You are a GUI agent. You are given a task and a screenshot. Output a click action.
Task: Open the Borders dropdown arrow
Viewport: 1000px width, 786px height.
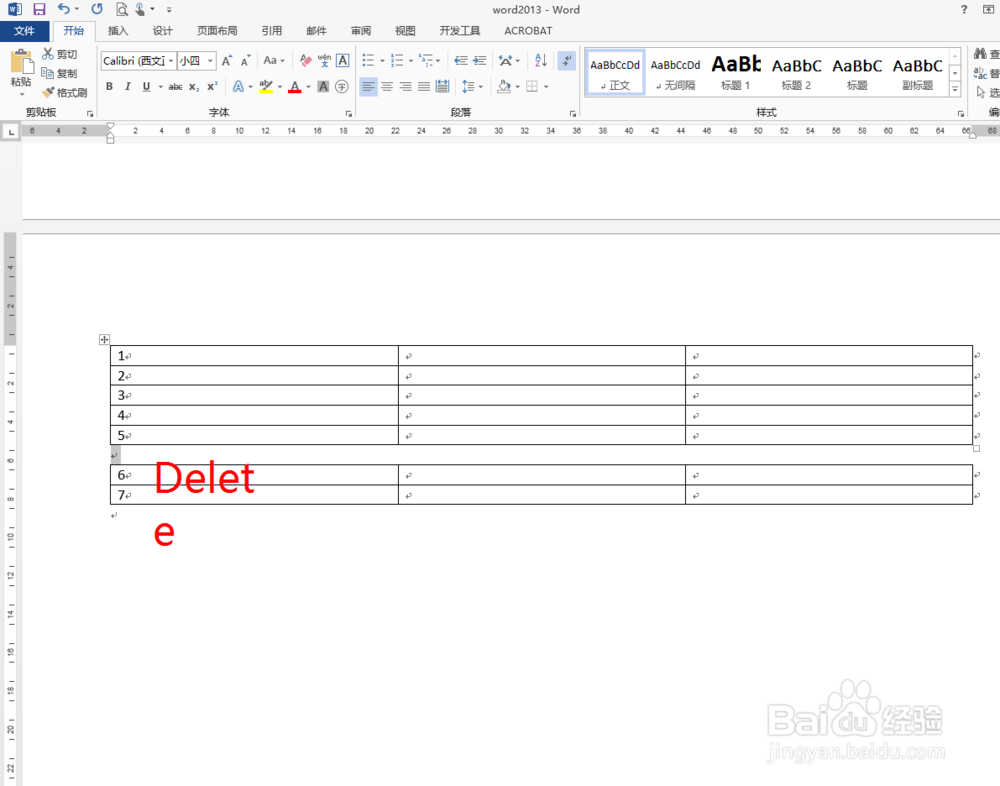(547, 86)
